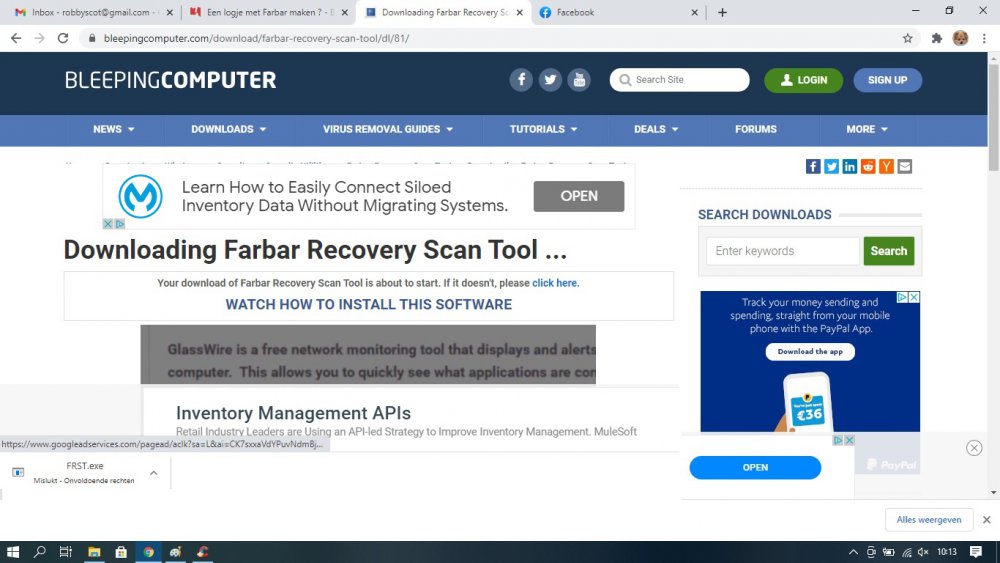Image resolution: width=1000 pixels, height=563 pixels.
Task: Focus the Enter keywords input field
Action: 783,251
